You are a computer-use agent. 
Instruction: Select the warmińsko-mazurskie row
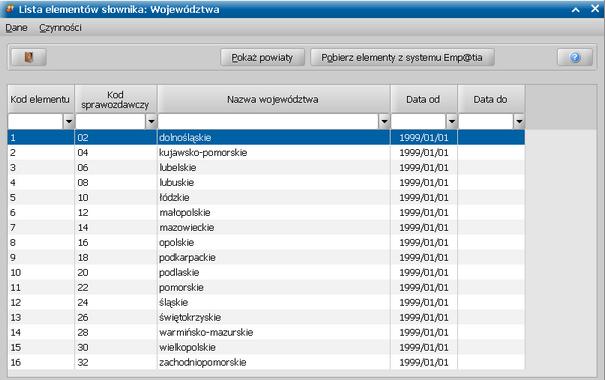(x=266, y=332)
